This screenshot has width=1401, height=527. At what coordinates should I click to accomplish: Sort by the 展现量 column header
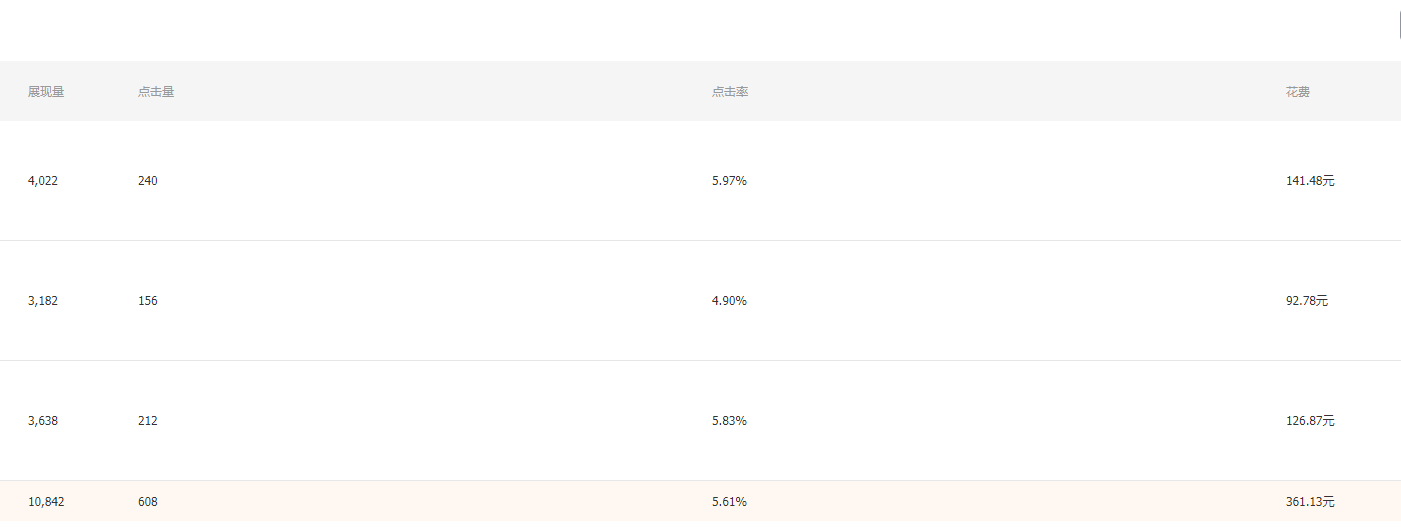(46, 92)
